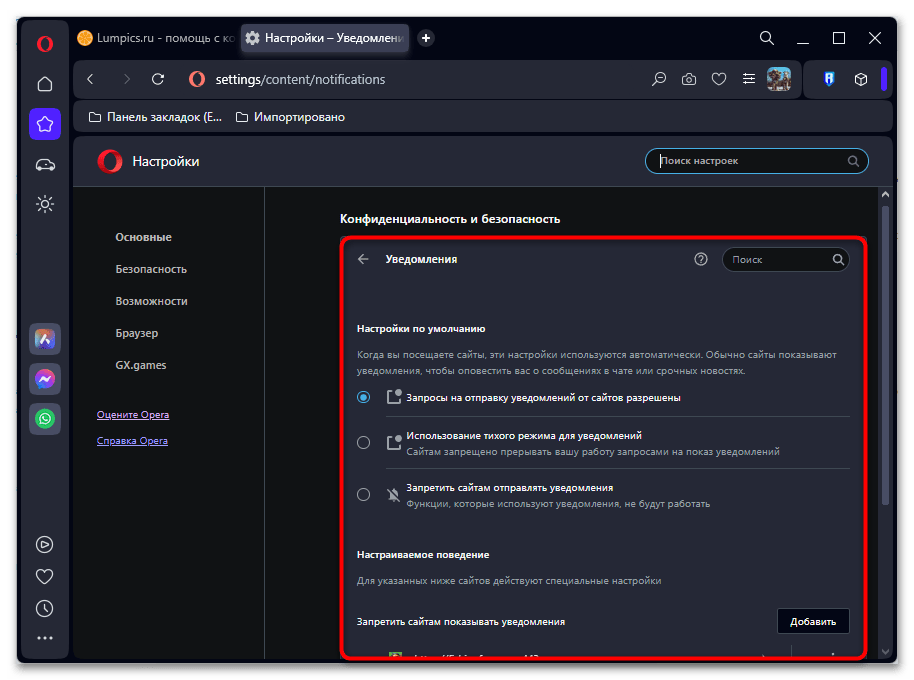Click the snapshot camera icon
Viewport: 914px width, 680px height.
(689, 79)
